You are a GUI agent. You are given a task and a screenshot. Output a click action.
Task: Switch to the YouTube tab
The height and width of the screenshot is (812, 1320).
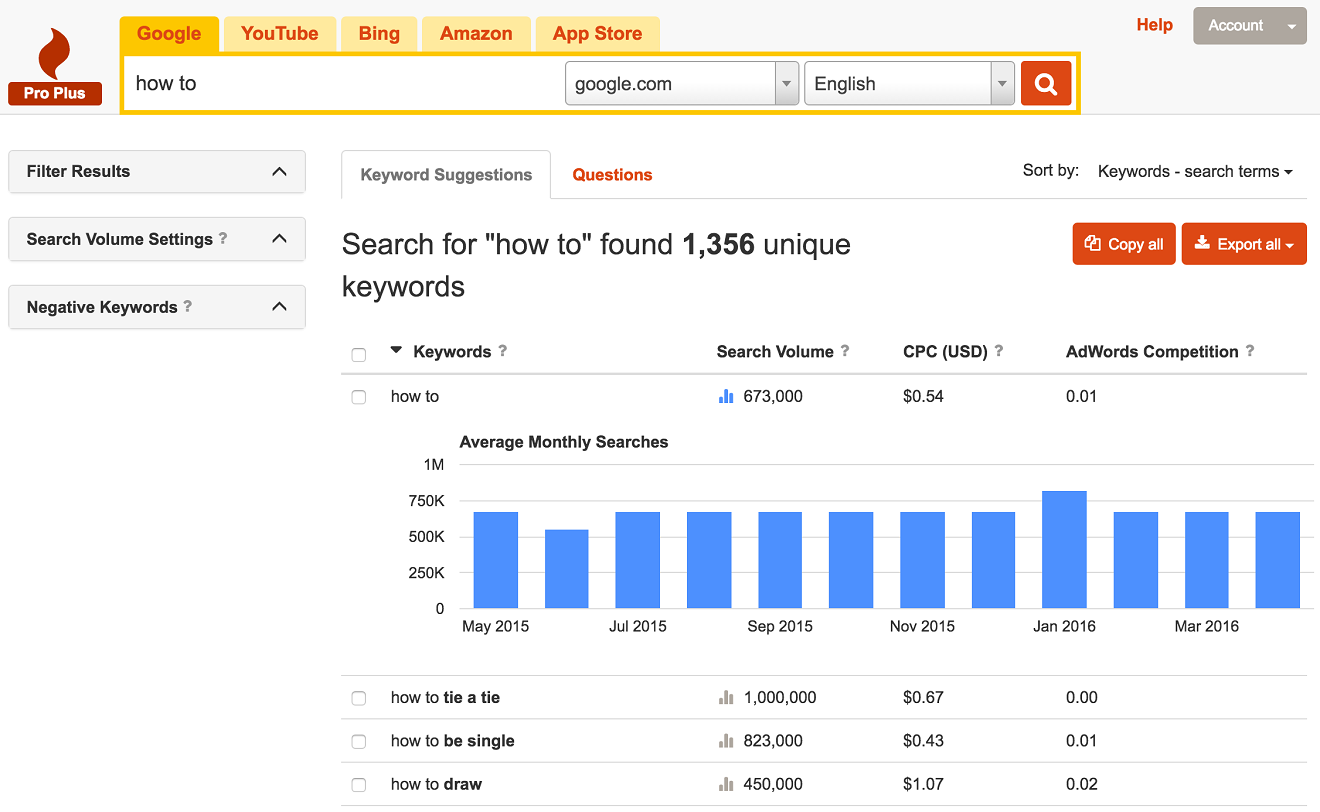279,33
